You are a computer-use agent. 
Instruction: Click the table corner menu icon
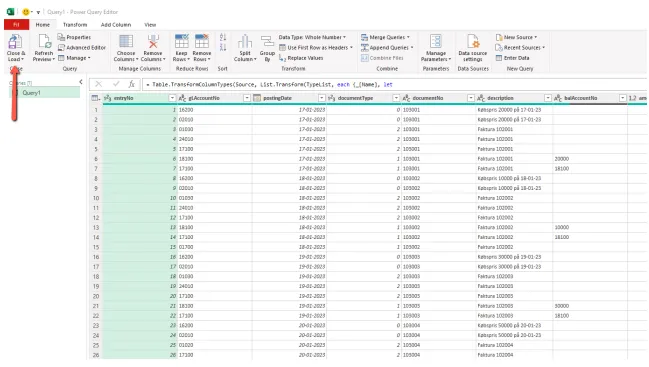[96, 98]
